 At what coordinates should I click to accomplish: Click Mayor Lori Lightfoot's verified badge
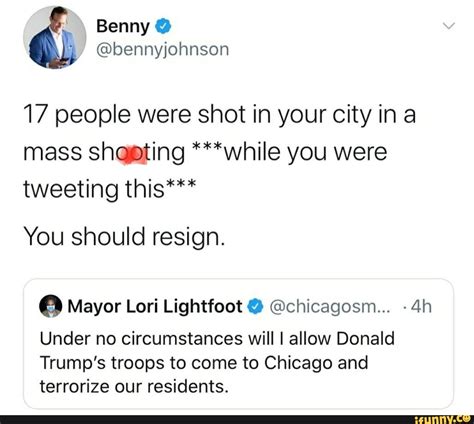(x=255, y=307)
